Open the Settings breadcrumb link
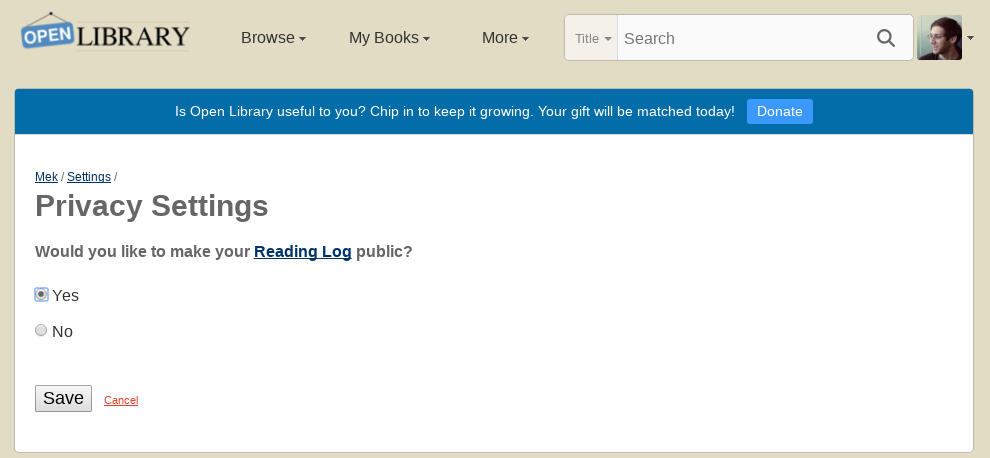The width and height of the screenshot is (990, 458). coord(89,177)
